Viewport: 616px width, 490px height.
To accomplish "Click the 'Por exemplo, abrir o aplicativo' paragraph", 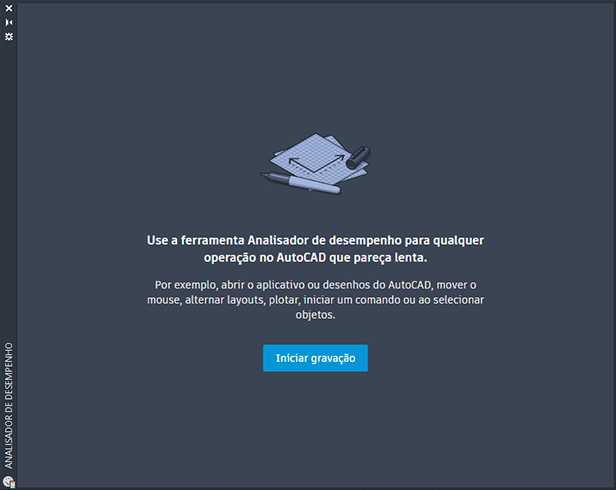I will (x=315, y=299).
